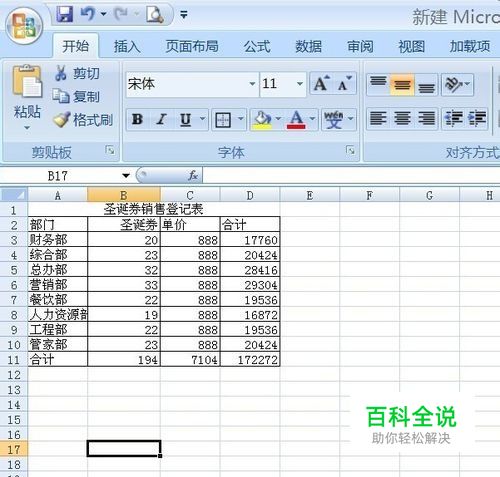Expand the fill color dropdown arrow

tap(278, 119)
